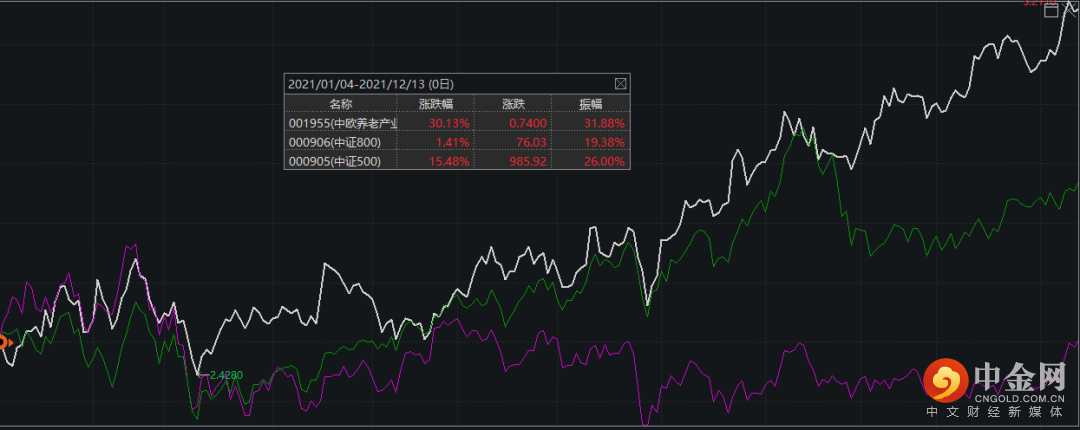The height and width of the screenshot is (430, 1080).
Task: Select the 名称 column header
Action: 341,103
